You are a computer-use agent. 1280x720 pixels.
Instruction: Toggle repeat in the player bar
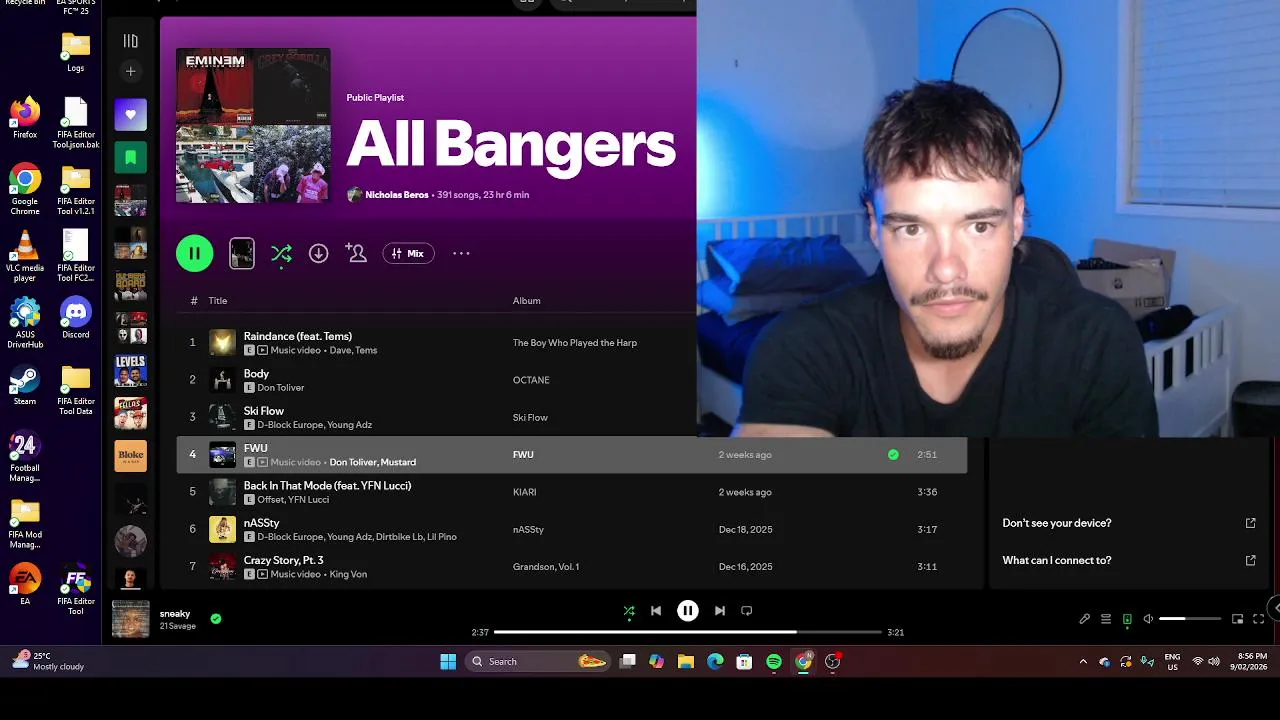point(747,611)
